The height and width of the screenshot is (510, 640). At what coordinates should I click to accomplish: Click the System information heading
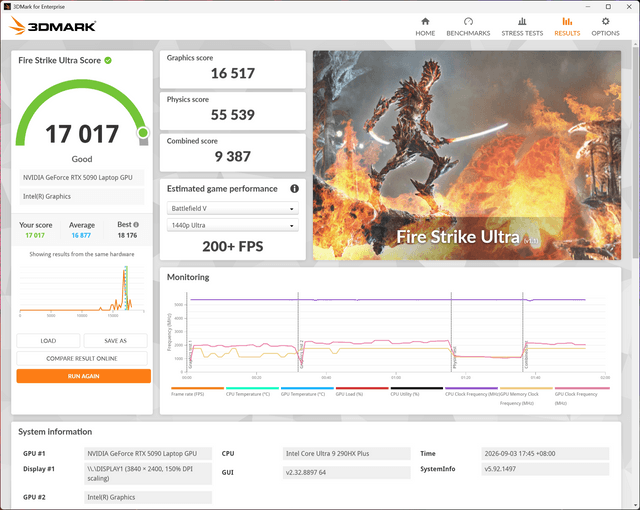(55, 432)
